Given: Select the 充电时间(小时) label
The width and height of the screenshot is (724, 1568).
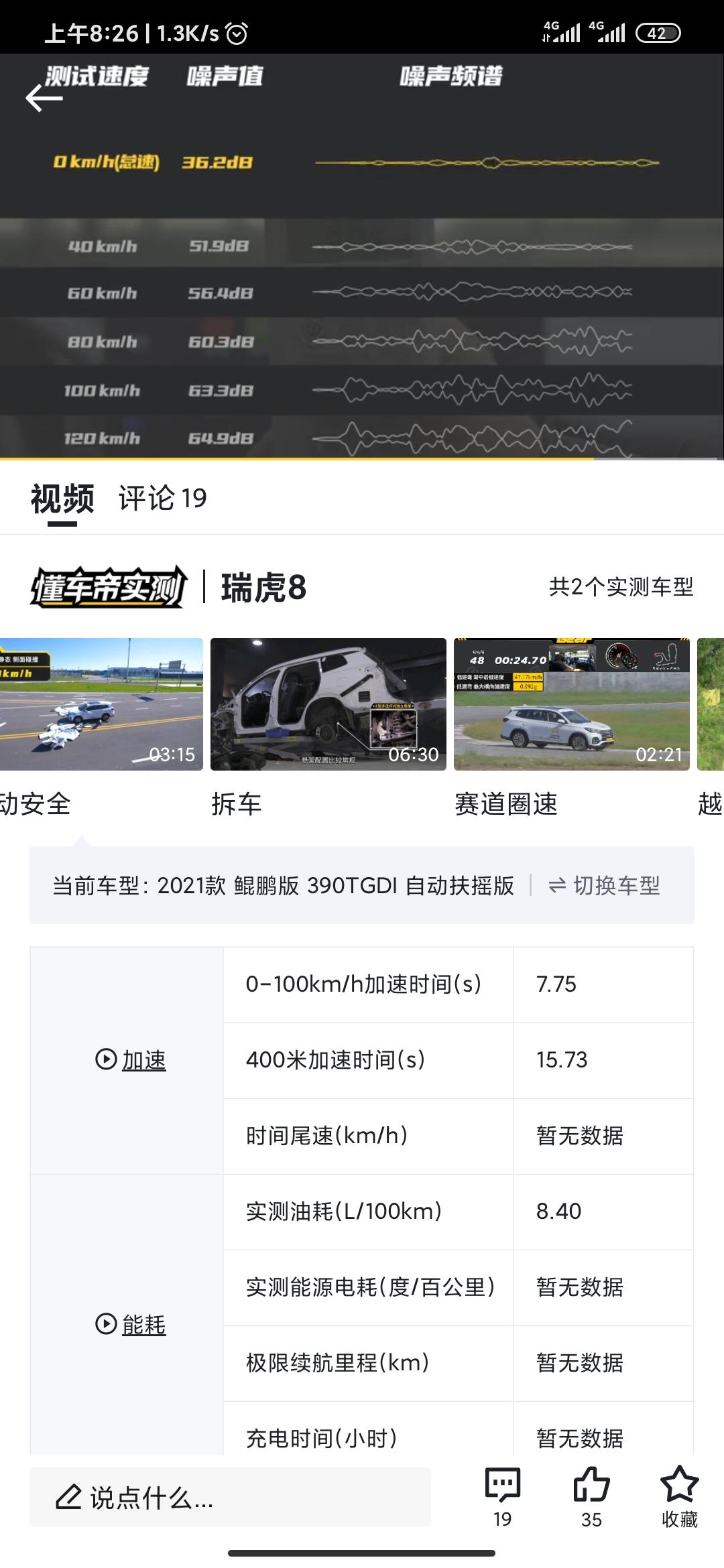Looking at the screenshot, I should (x=322, y=1438).
